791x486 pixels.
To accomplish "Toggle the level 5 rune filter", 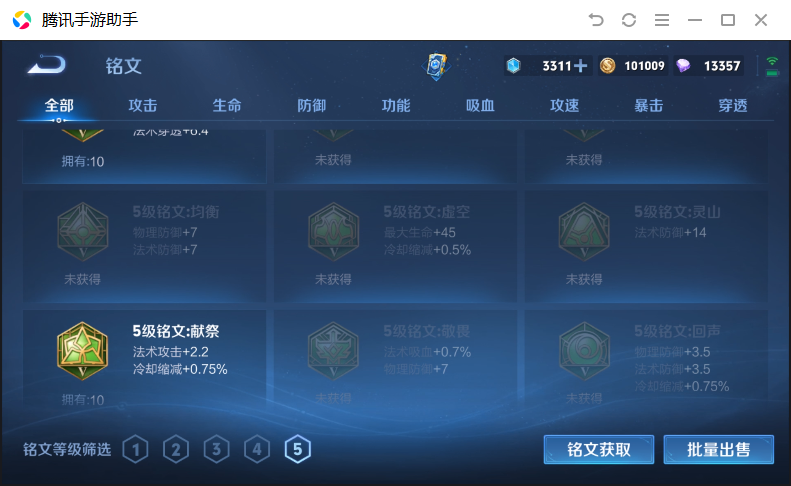I will click(298, 449).
